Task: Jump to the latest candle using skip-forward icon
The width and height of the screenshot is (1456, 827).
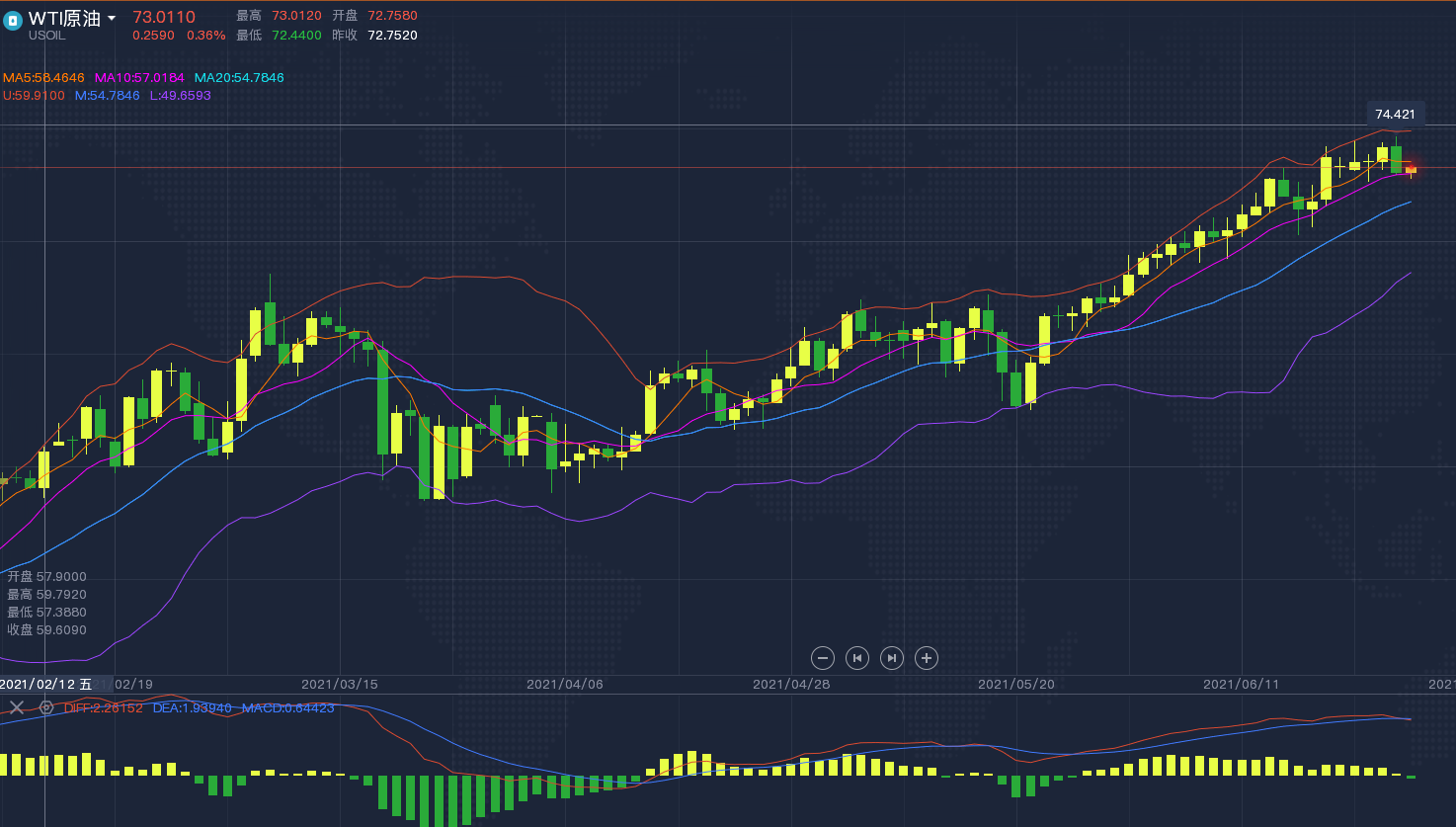Action: pyautogui.click(x=892, y=658)
